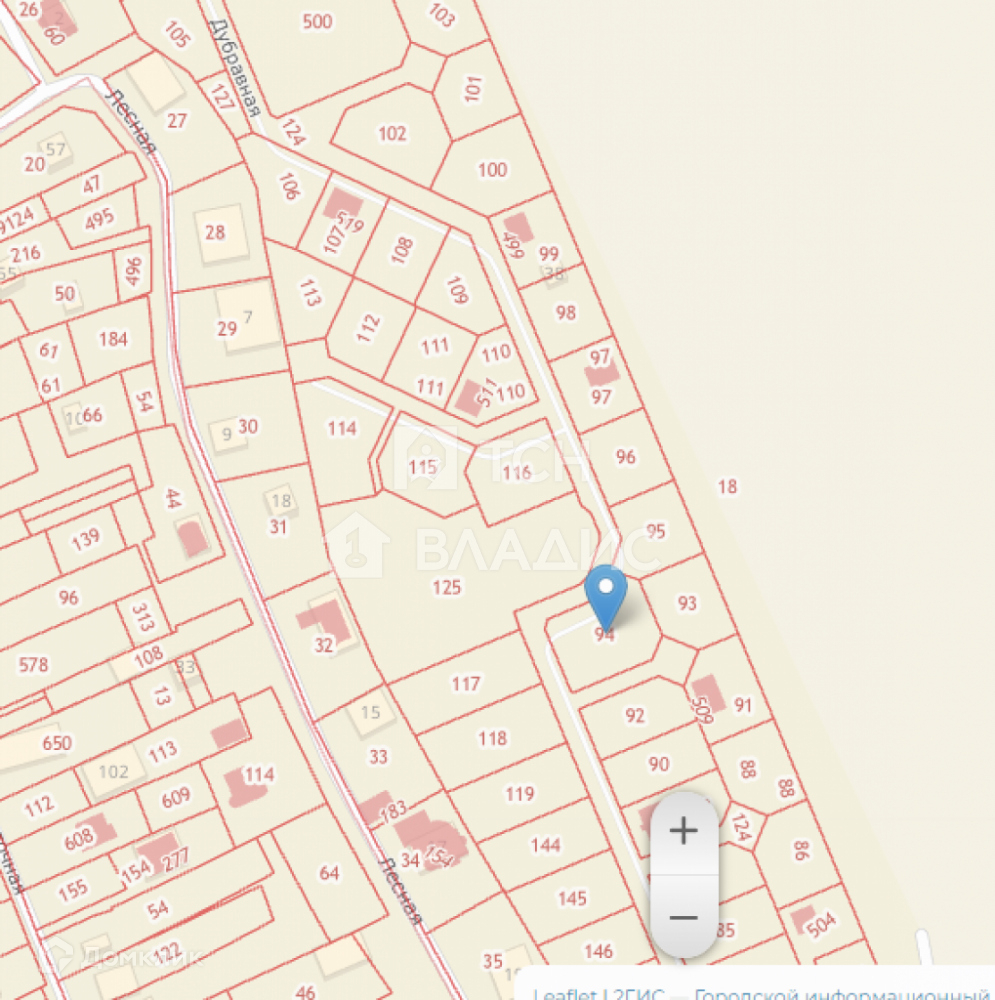Select the parcel labeled 100
995x1000 pixels.
point(492,170)
